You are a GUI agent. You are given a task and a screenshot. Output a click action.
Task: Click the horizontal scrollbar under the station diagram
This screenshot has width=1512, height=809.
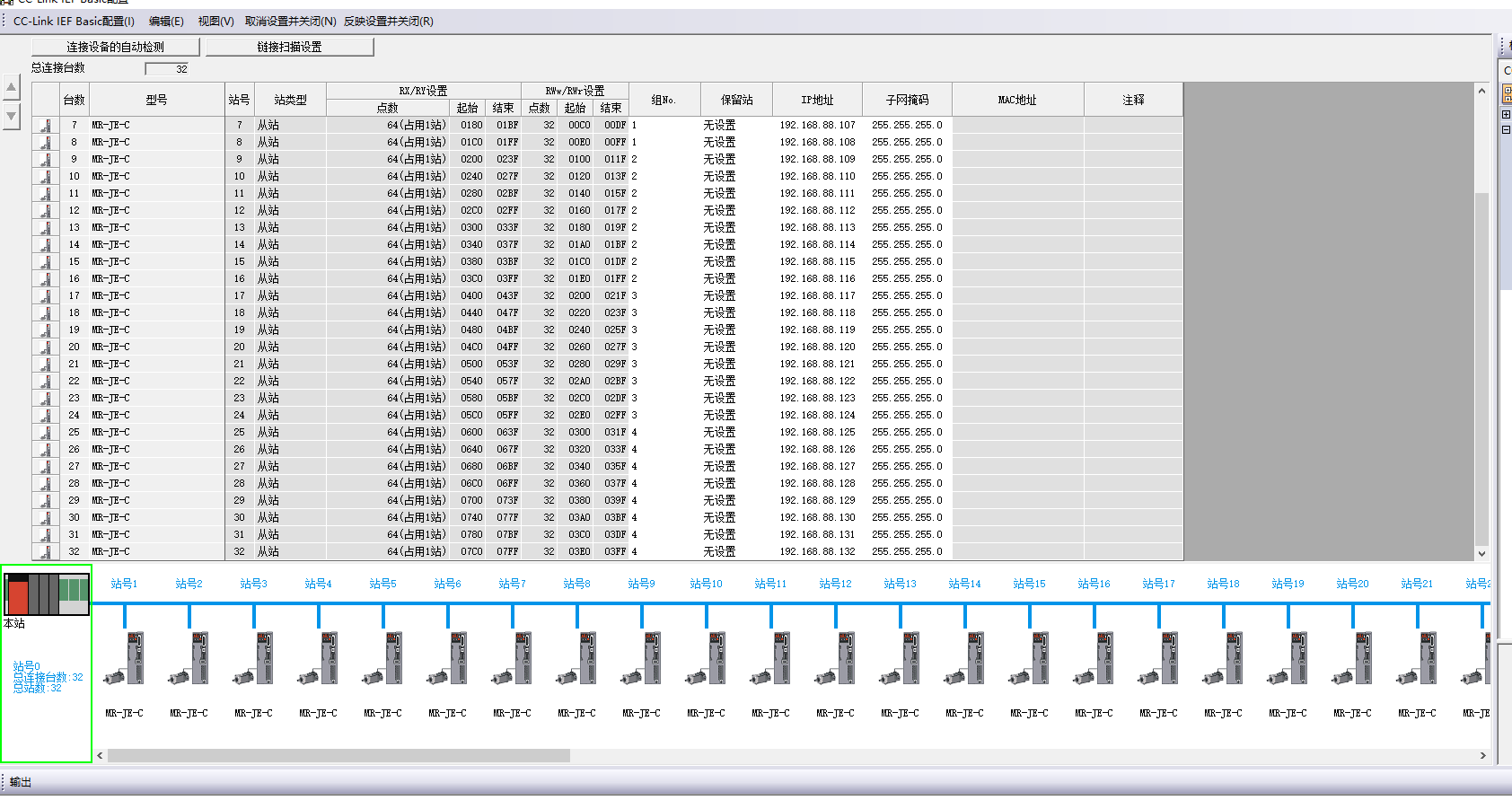point(338,756)
